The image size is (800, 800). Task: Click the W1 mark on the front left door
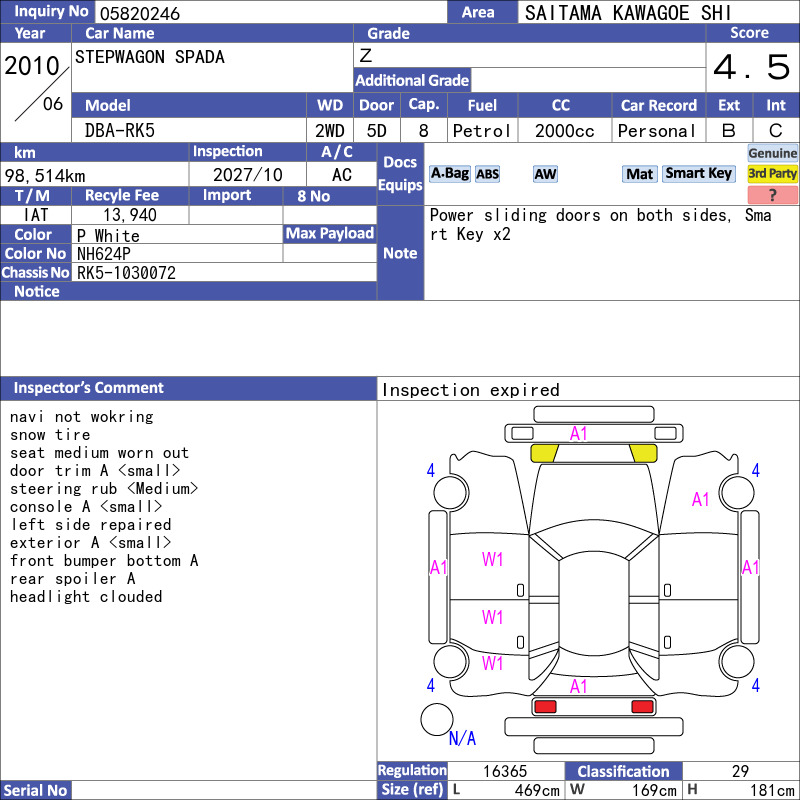tap(492, 560)
